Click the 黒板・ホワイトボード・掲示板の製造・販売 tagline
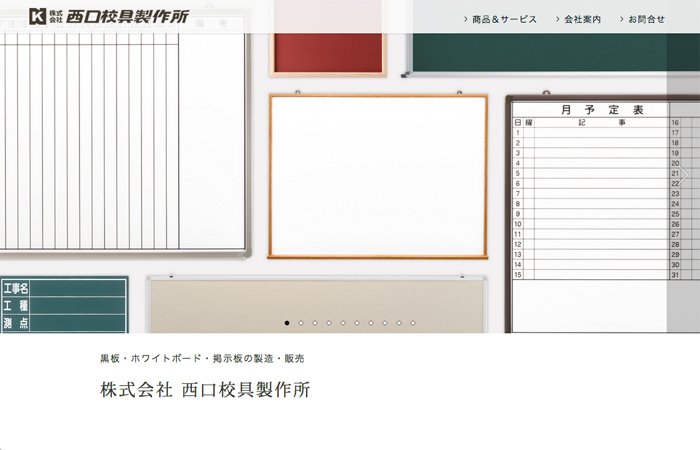700x450 pixels. coord(202,358)
